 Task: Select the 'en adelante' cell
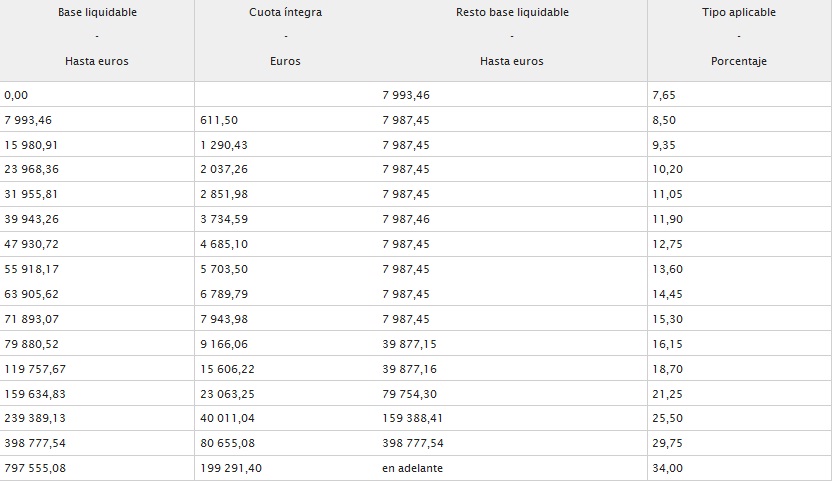[512, 468]
